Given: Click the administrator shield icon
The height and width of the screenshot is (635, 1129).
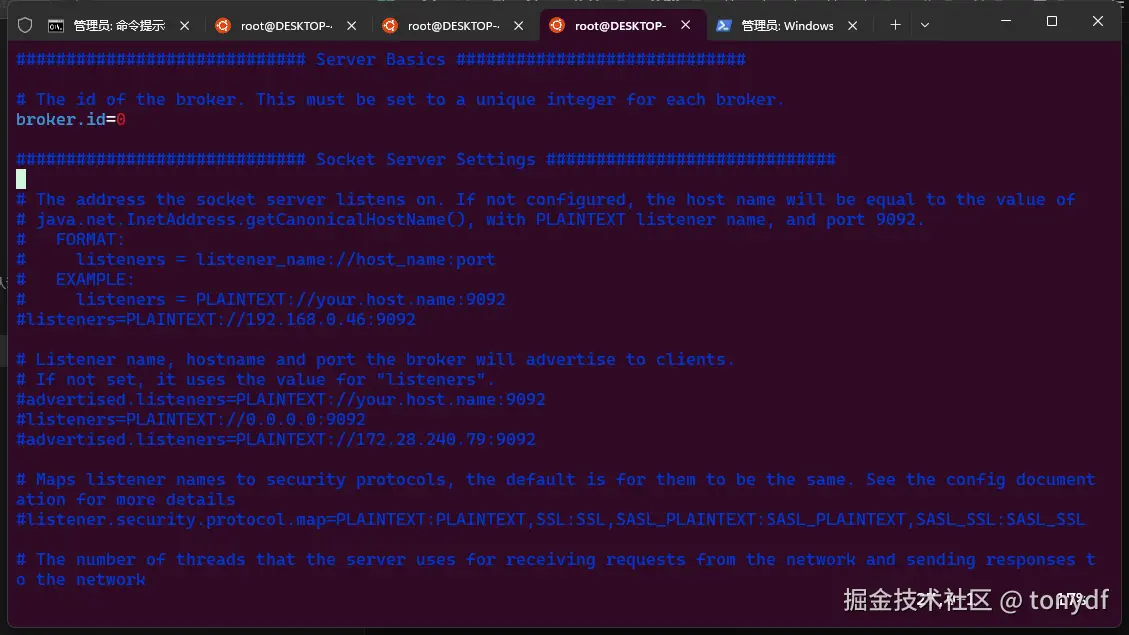Looking at the screenshot, I should 25,25.
